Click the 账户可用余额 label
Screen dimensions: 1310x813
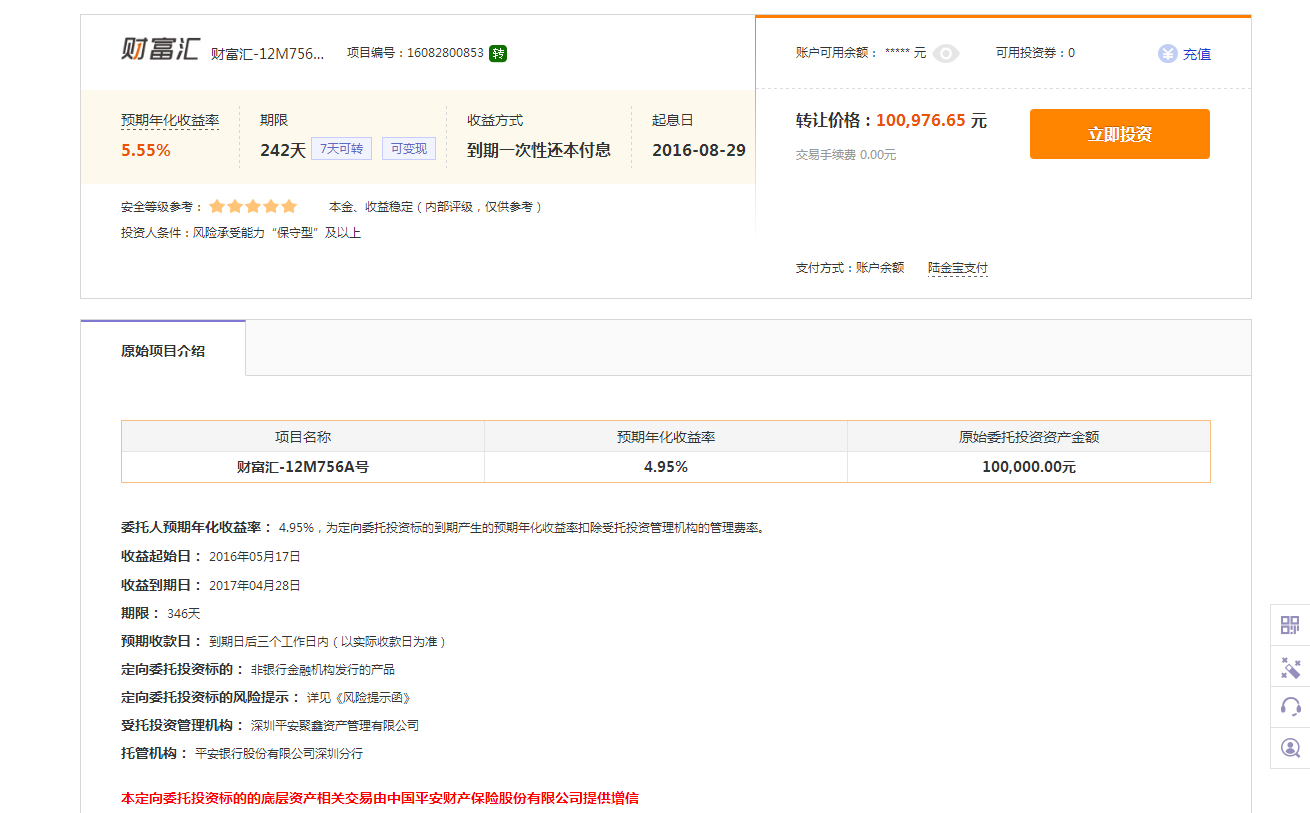837,53
